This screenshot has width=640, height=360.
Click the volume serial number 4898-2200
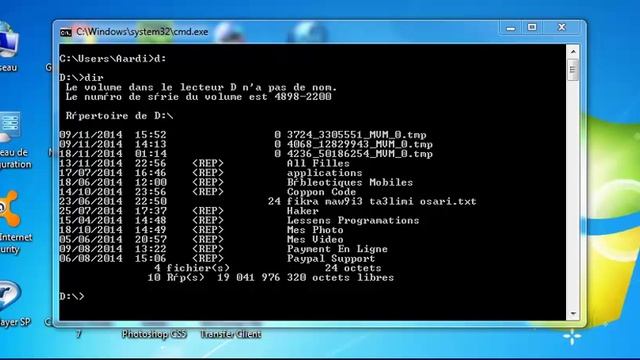303,97
